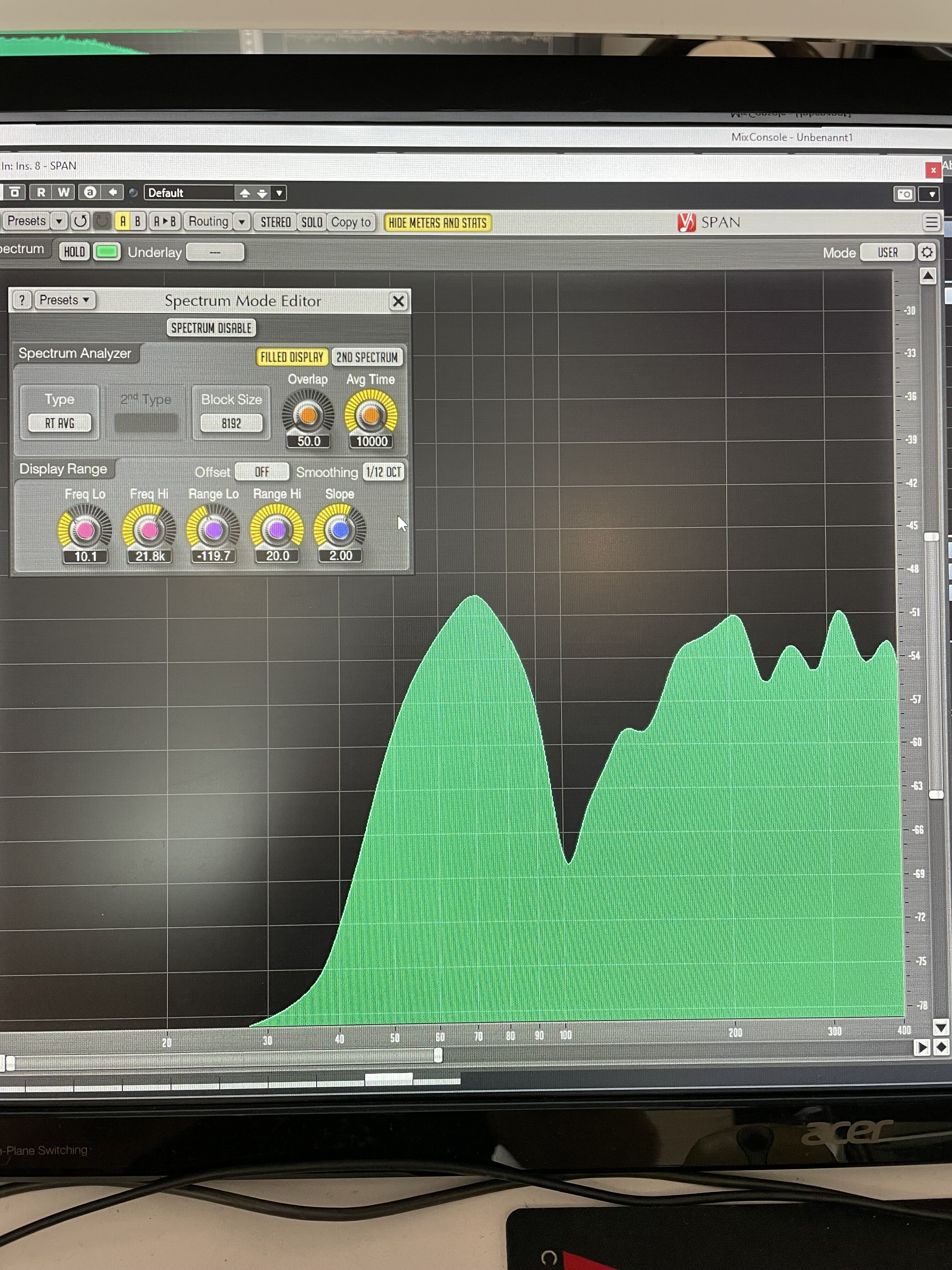Click the undo arrow icon beside Presets

tap(80, 221)
